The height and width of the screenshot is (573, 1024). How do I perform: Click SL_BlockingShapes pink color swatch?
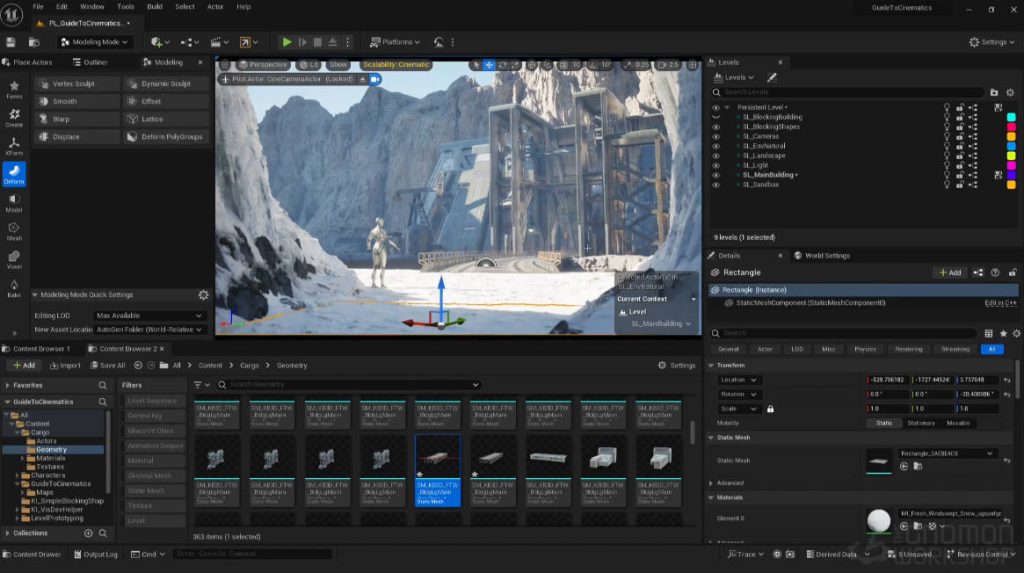1011,127
